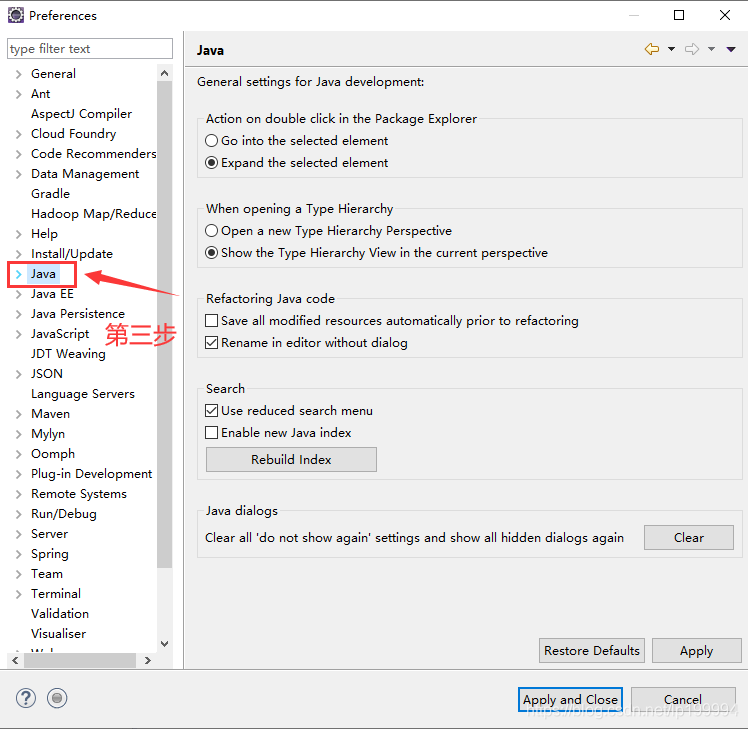This screenshot has height=729, width=748.
Task: Expand the Java tree node arrow
Action: [x=19, y=274]
